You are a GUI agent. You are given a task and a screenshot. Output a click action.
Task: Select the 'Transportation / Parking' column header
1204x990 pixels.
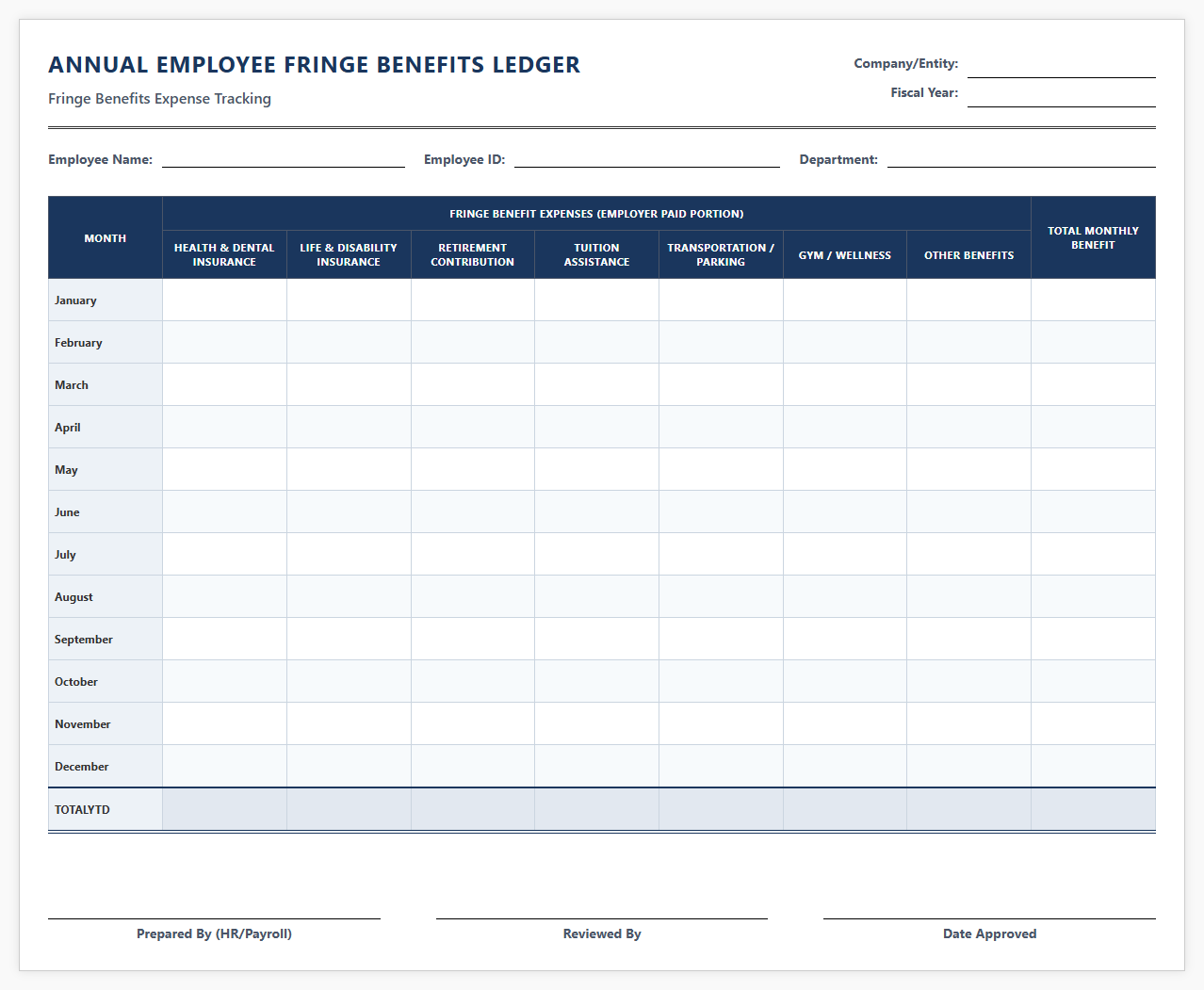[721, 254]
